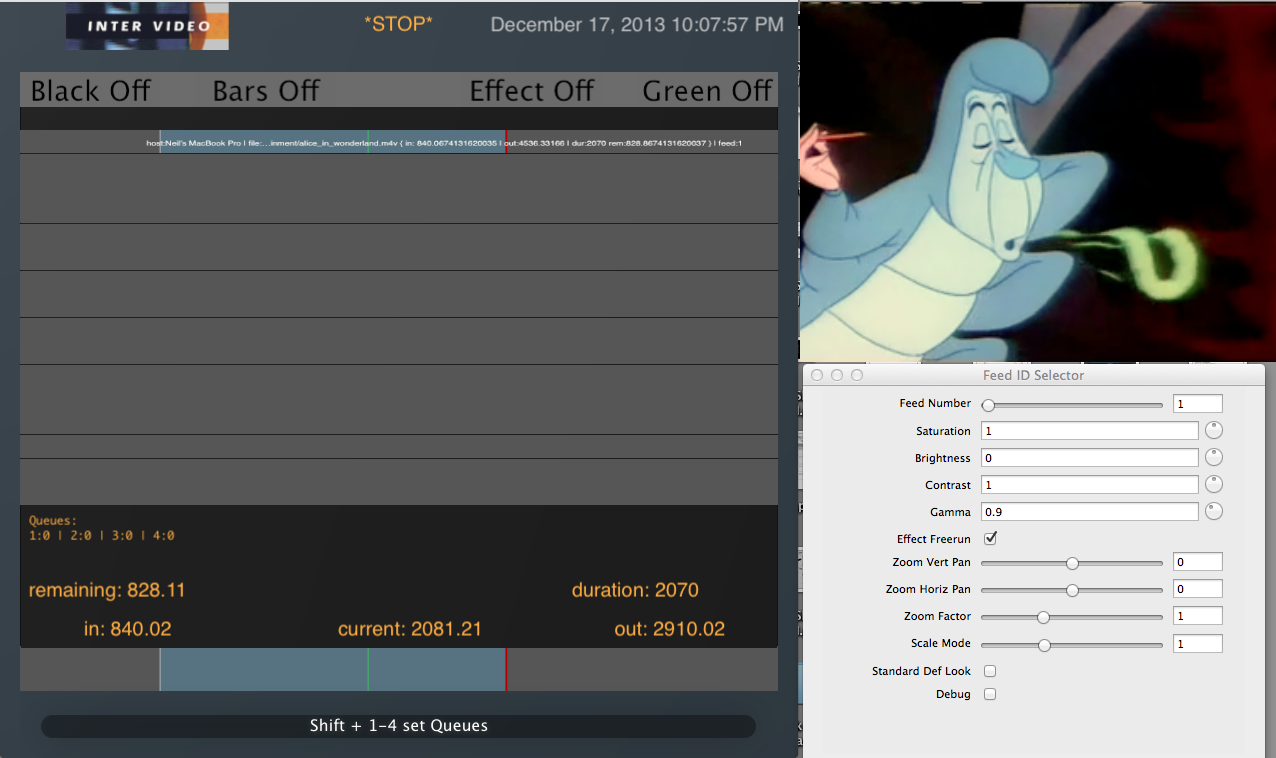Image resolution: width=1276 pixels, height=758 pixels.
Task: Click the Scale Mode value field
Action: click(x=1198, y=644)
